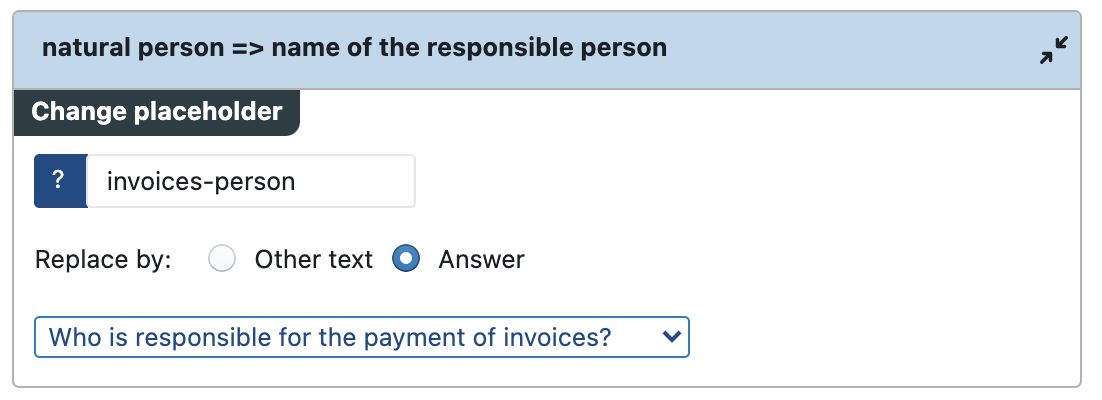Click the help icon beside invoices-person
This screenshot has width=1102, height=400.
click(x=60, y=181)
